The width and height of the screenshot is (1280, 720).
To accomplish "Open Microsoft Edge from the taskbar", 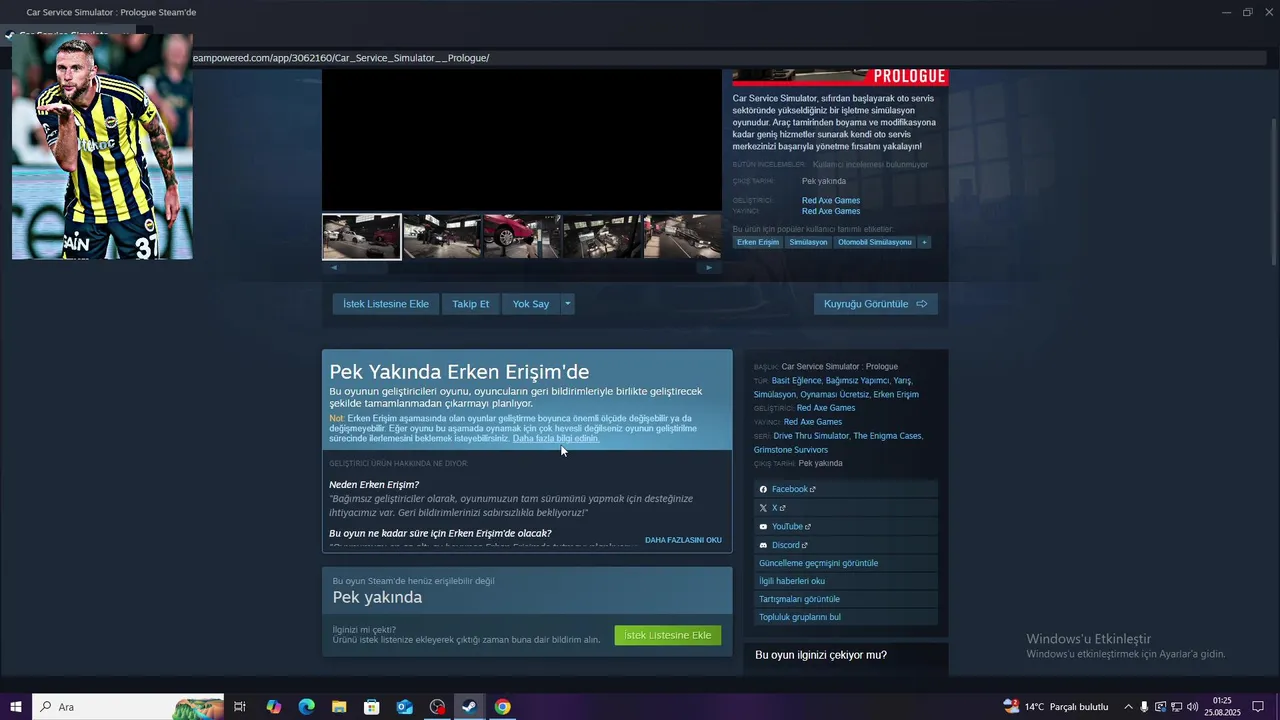I will (x=306, y=707).
